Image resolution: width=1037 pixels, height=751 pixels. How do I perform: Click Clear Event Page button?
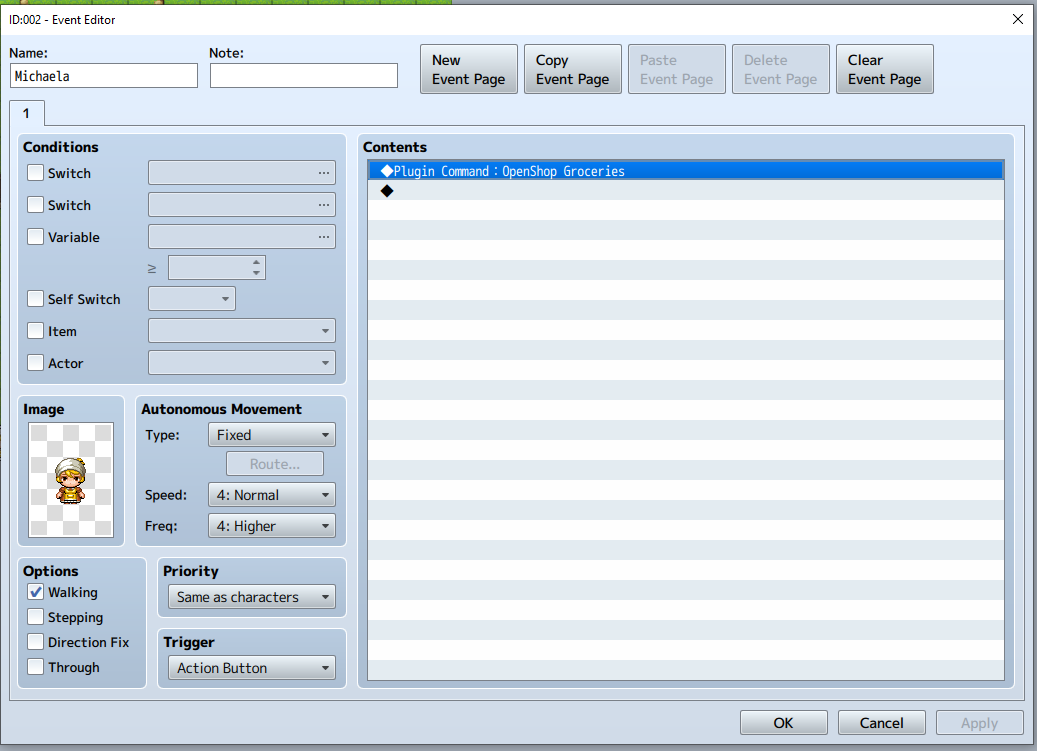tap(885, 69)
